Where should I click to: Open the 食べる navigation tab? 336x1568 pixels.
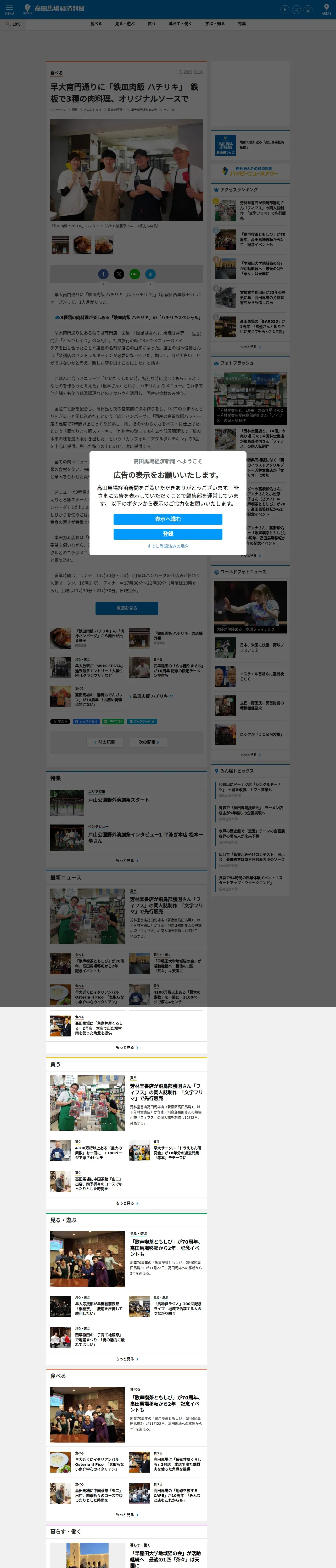pyautogui.click(x=96, y=24)
